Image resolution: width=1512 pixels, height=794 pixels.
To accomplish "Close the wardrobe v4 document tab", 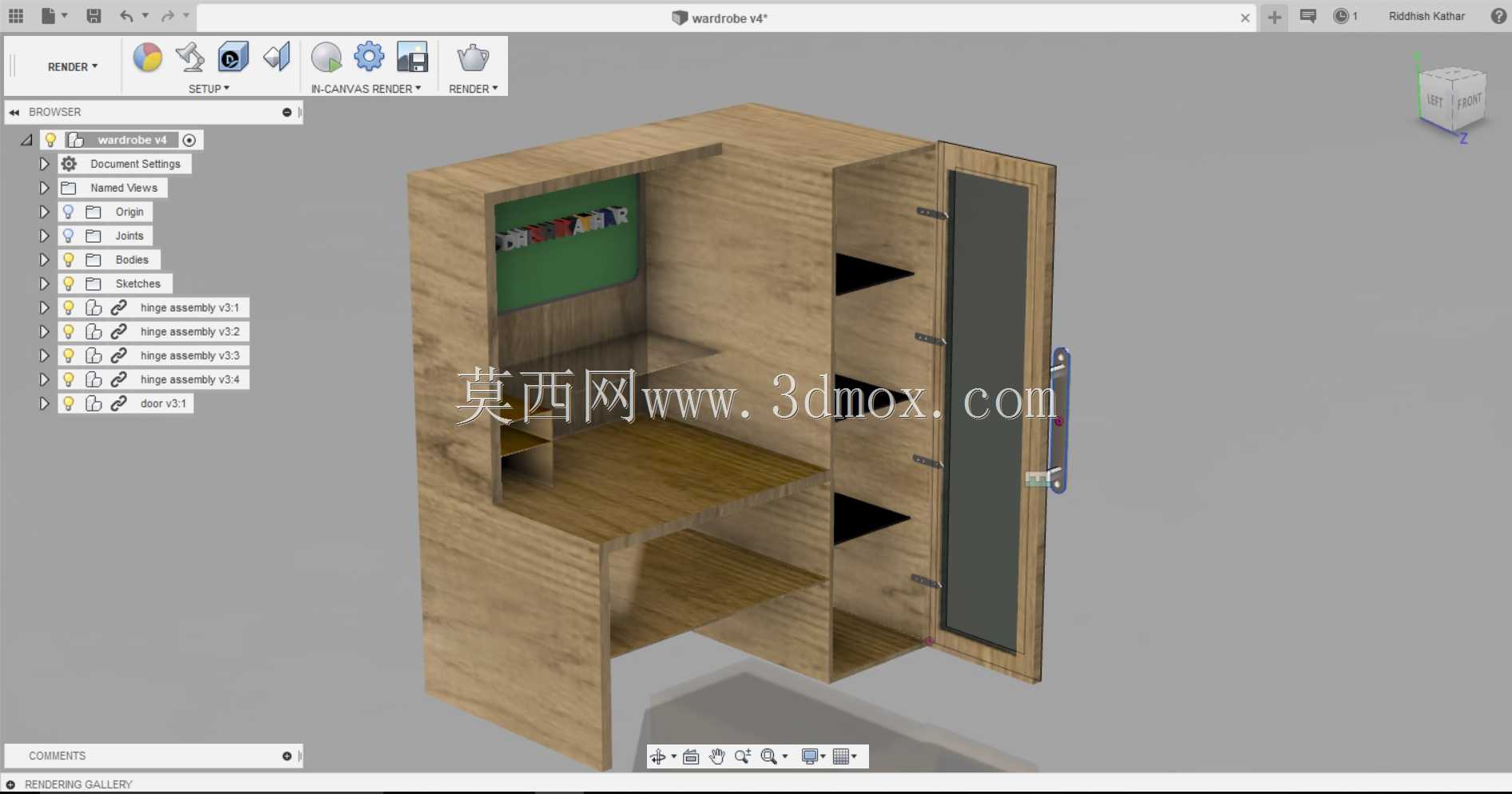I will pos(1245,18).
